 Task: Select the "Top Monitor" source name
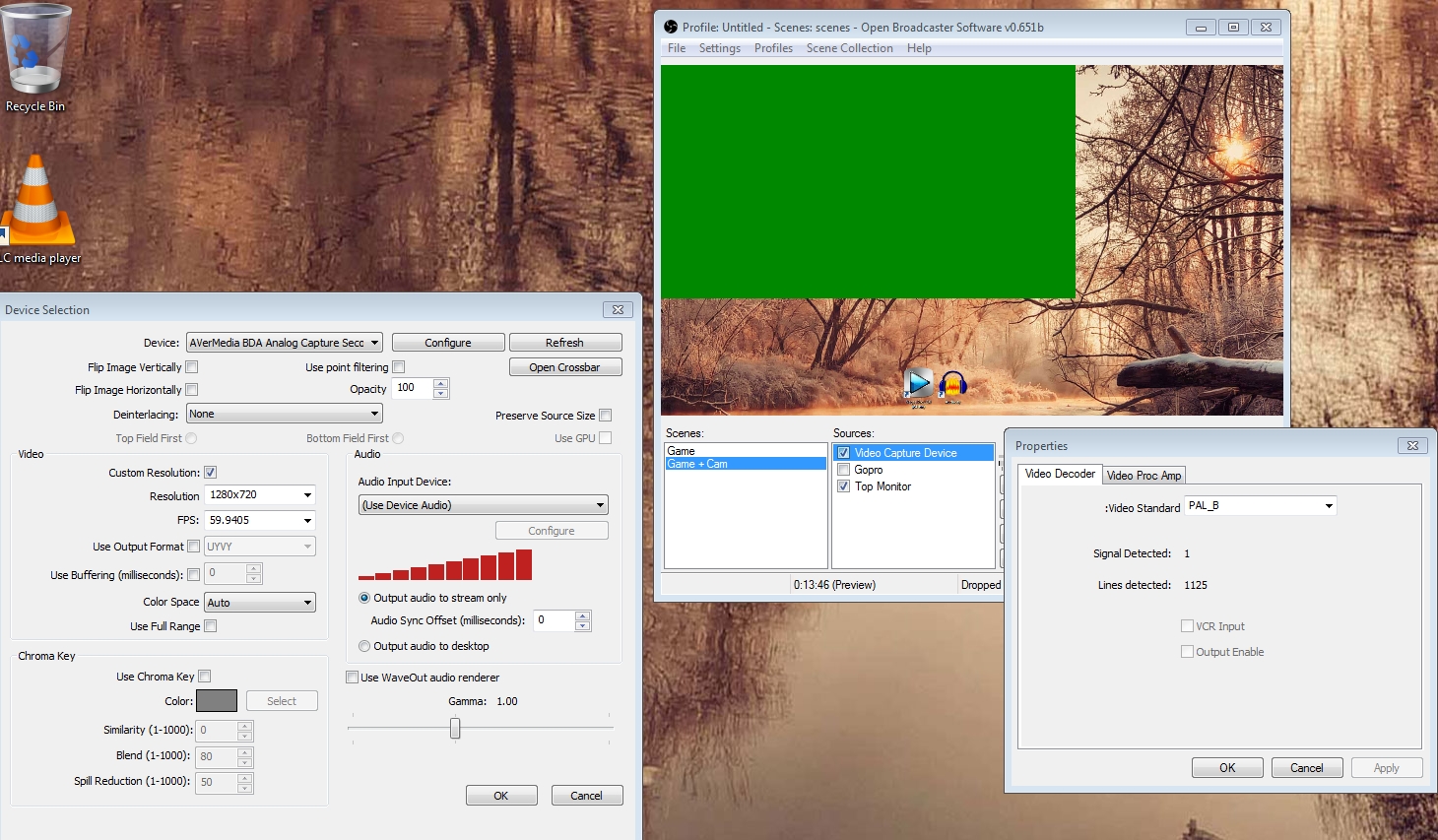(883, 486)
